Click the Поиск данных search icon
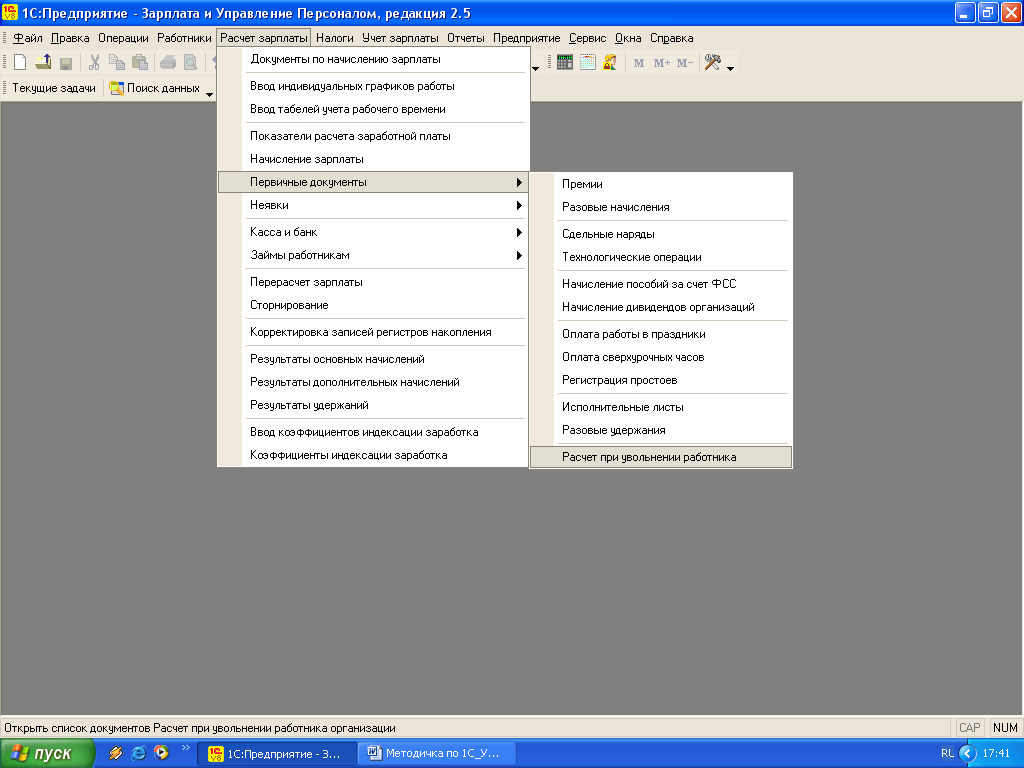This screenshot has height=768, width=1024. pyautogui.click(x=117, y=88)
